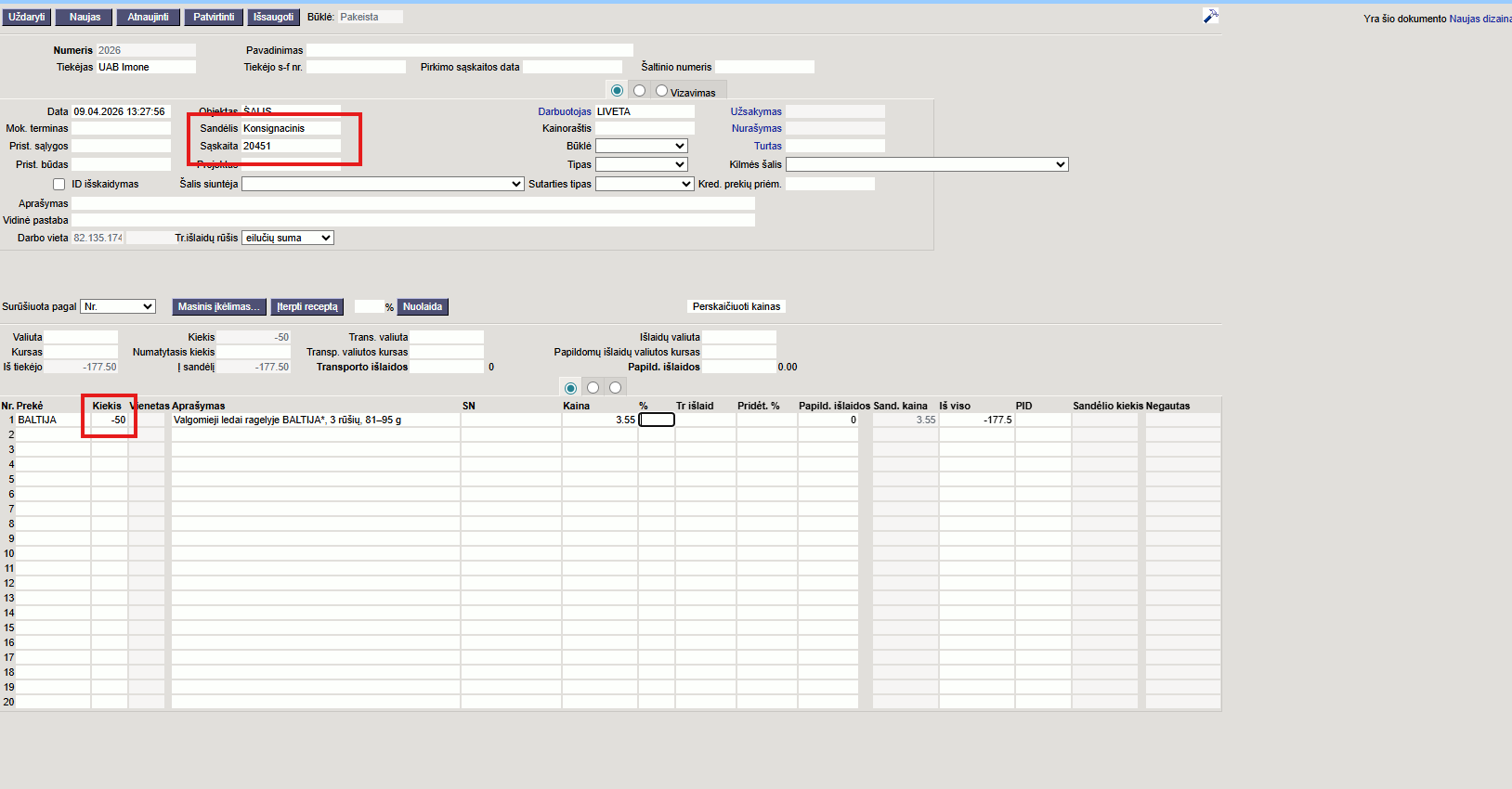Expand the Kilmės šalis dropdown
1512x789 pixels.
point(926,164)
